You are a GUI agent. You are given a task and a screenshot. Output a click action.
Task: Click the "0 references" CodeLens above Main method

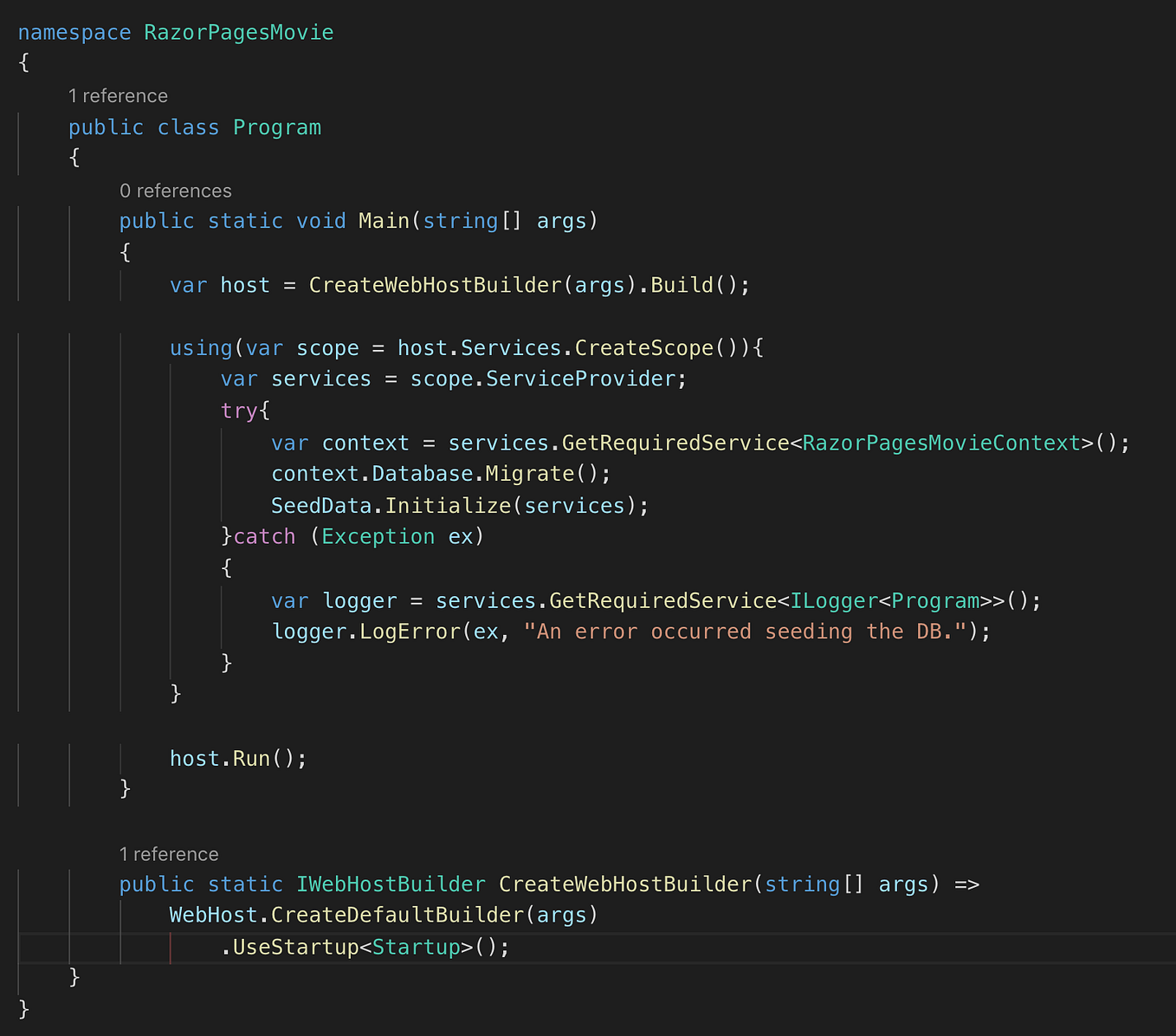[x=176, y=190]
